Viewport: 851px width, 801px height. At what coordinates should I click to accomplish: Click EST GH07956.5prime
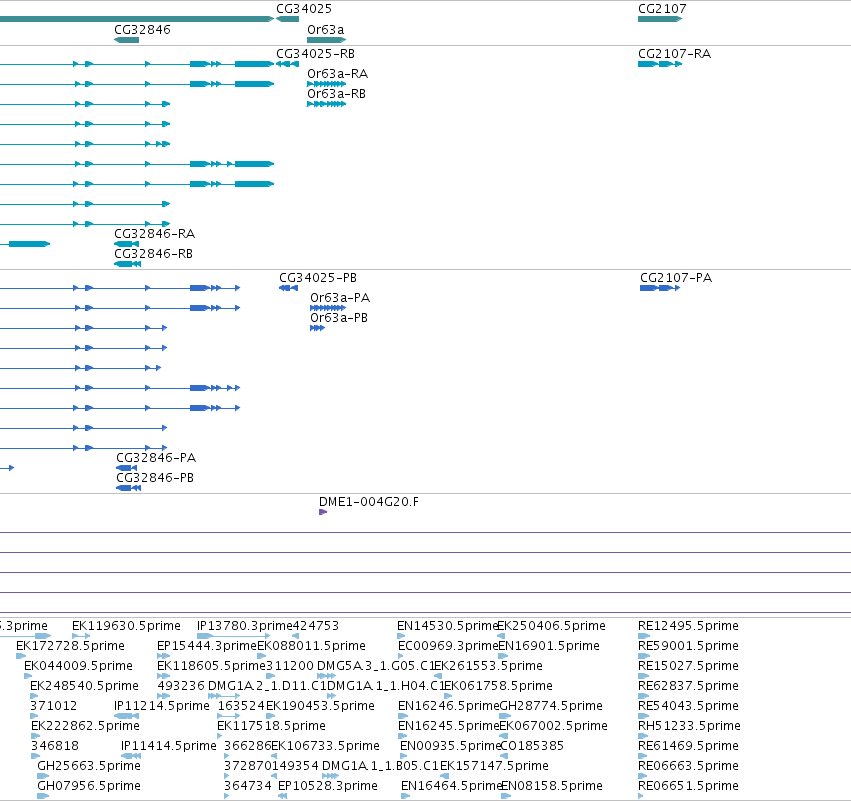point(89,786)
